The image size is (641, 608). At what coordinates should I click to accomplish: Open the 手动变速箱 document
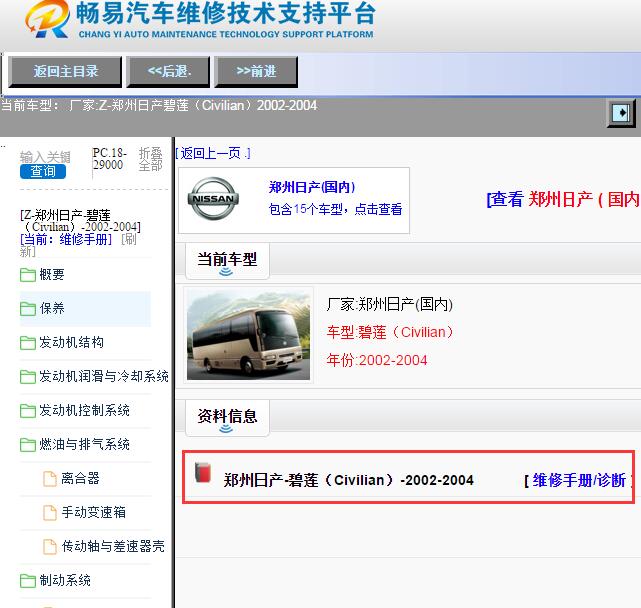click(94, 512)
